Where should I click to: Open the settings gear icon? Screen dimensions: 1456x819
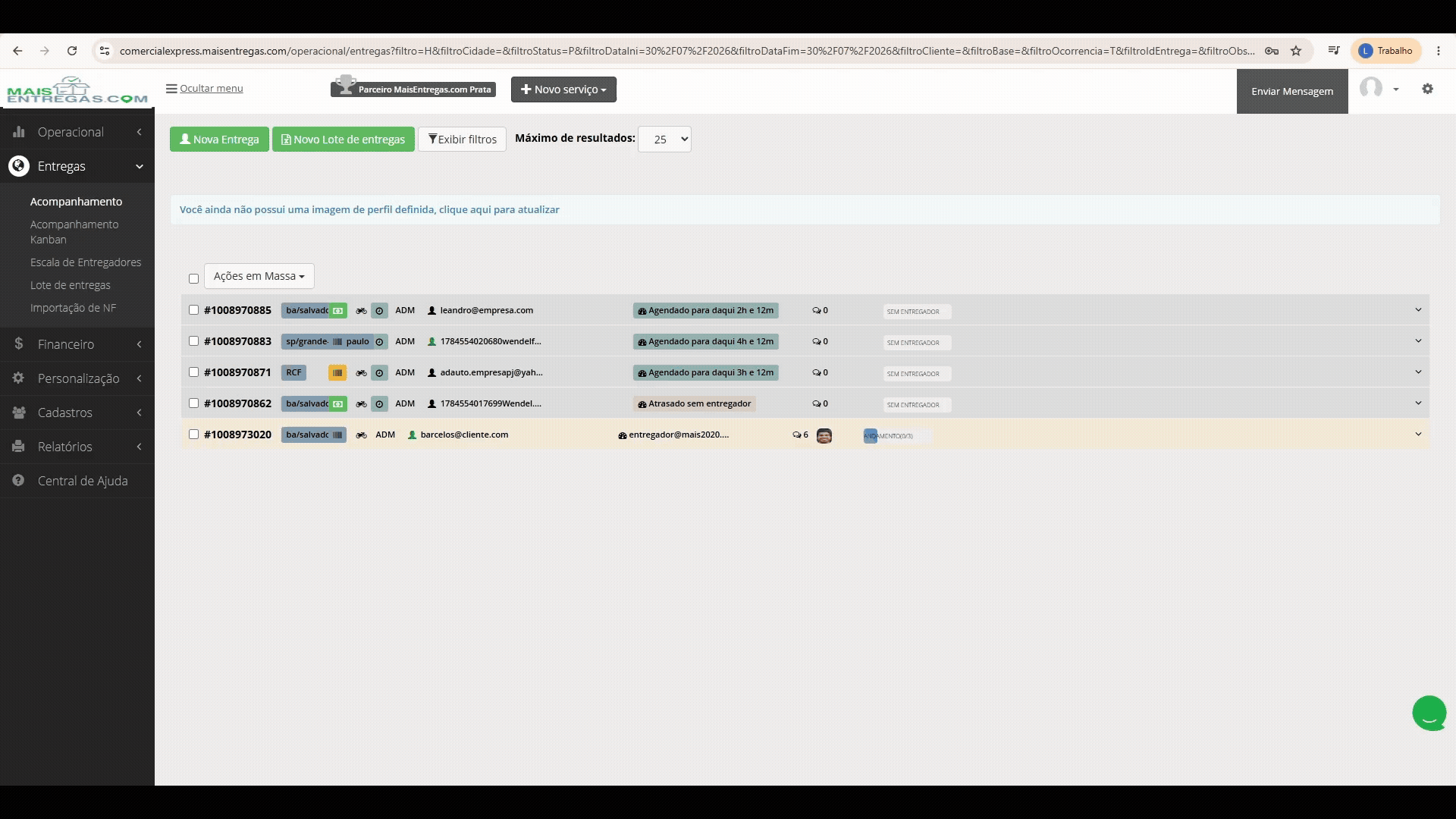tap(1427, 89)
